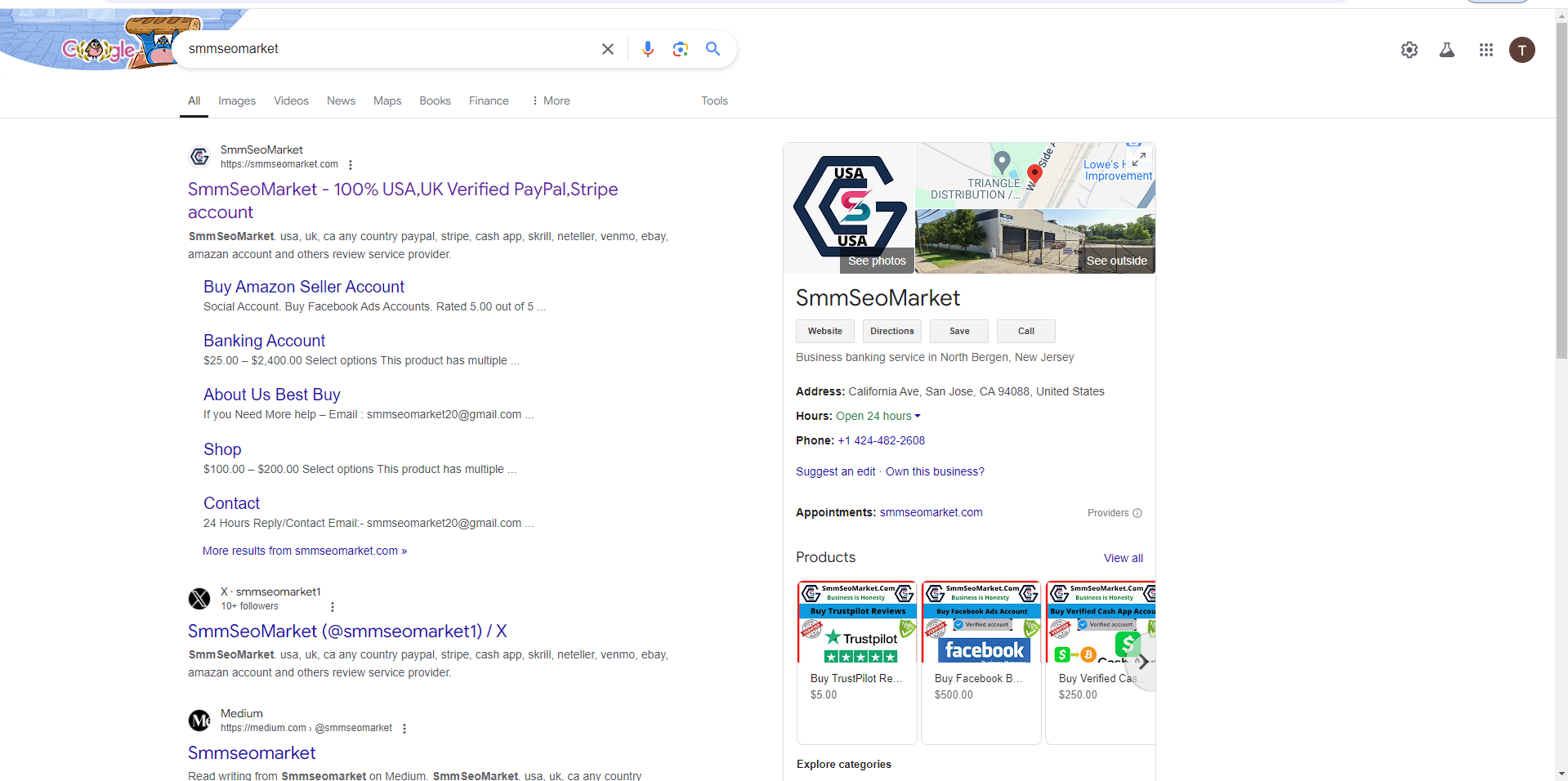This screenshot has height=781, width=1568.
Task: Open Buy Facebook product card $500.00
Action: (x=981, y=663)
